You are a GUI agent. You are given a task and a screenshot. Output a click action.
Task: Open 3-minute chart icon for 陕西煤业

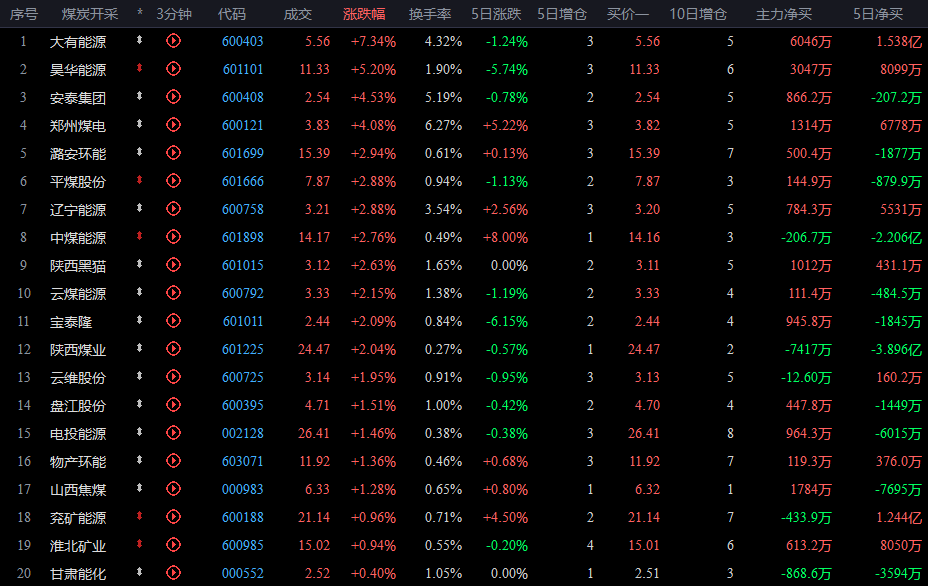[x=173, y=349]
